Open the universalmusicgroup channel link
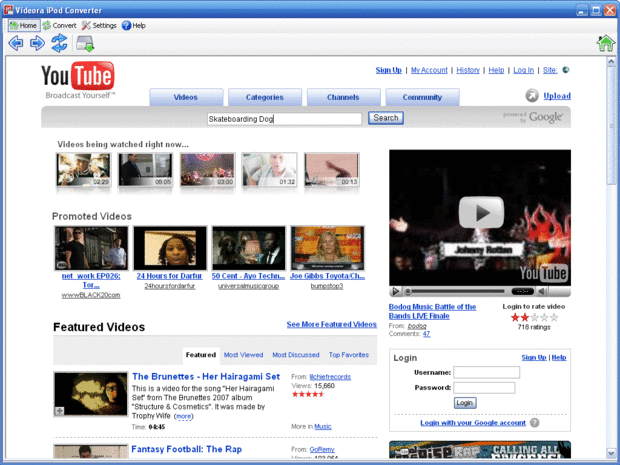 [x=248, y=286]
